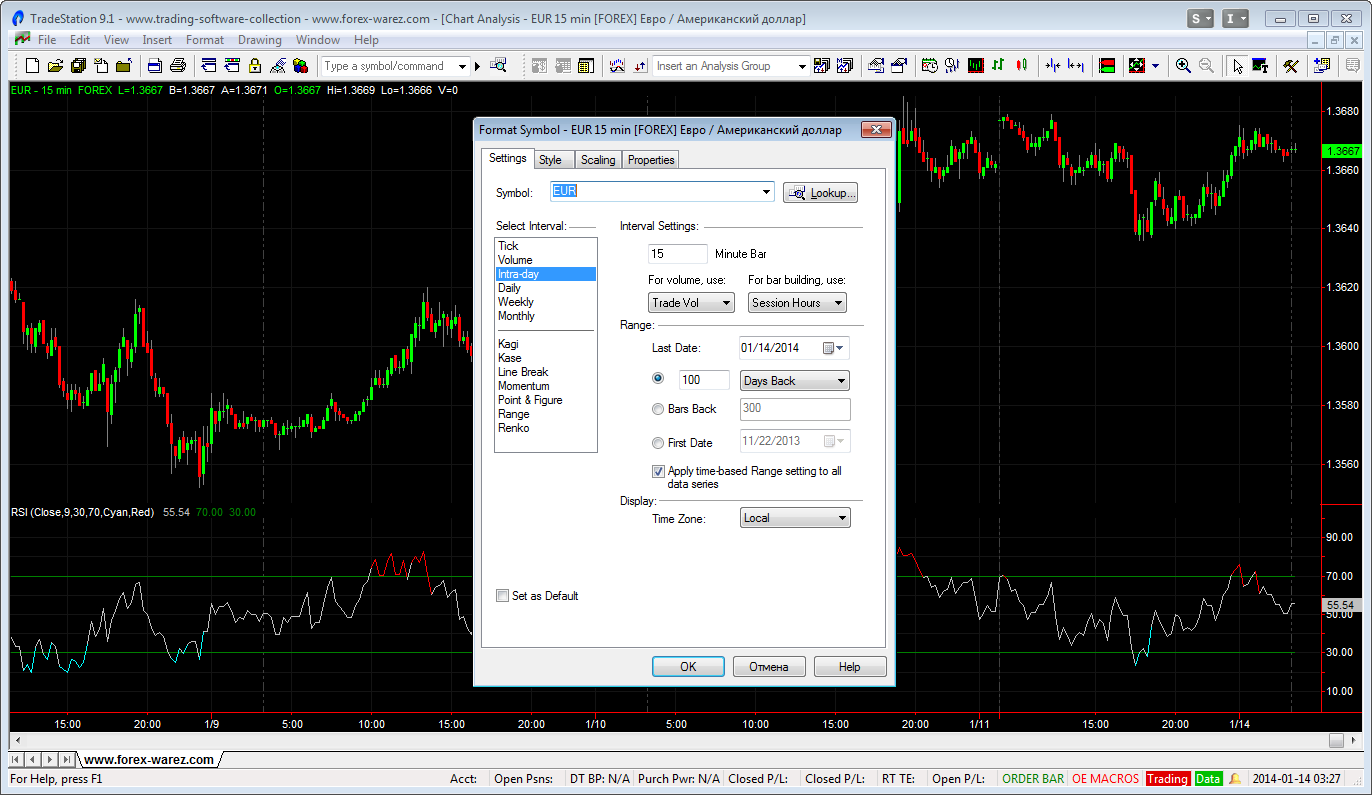Enable the Set as Default checkbox

point(502,596)
